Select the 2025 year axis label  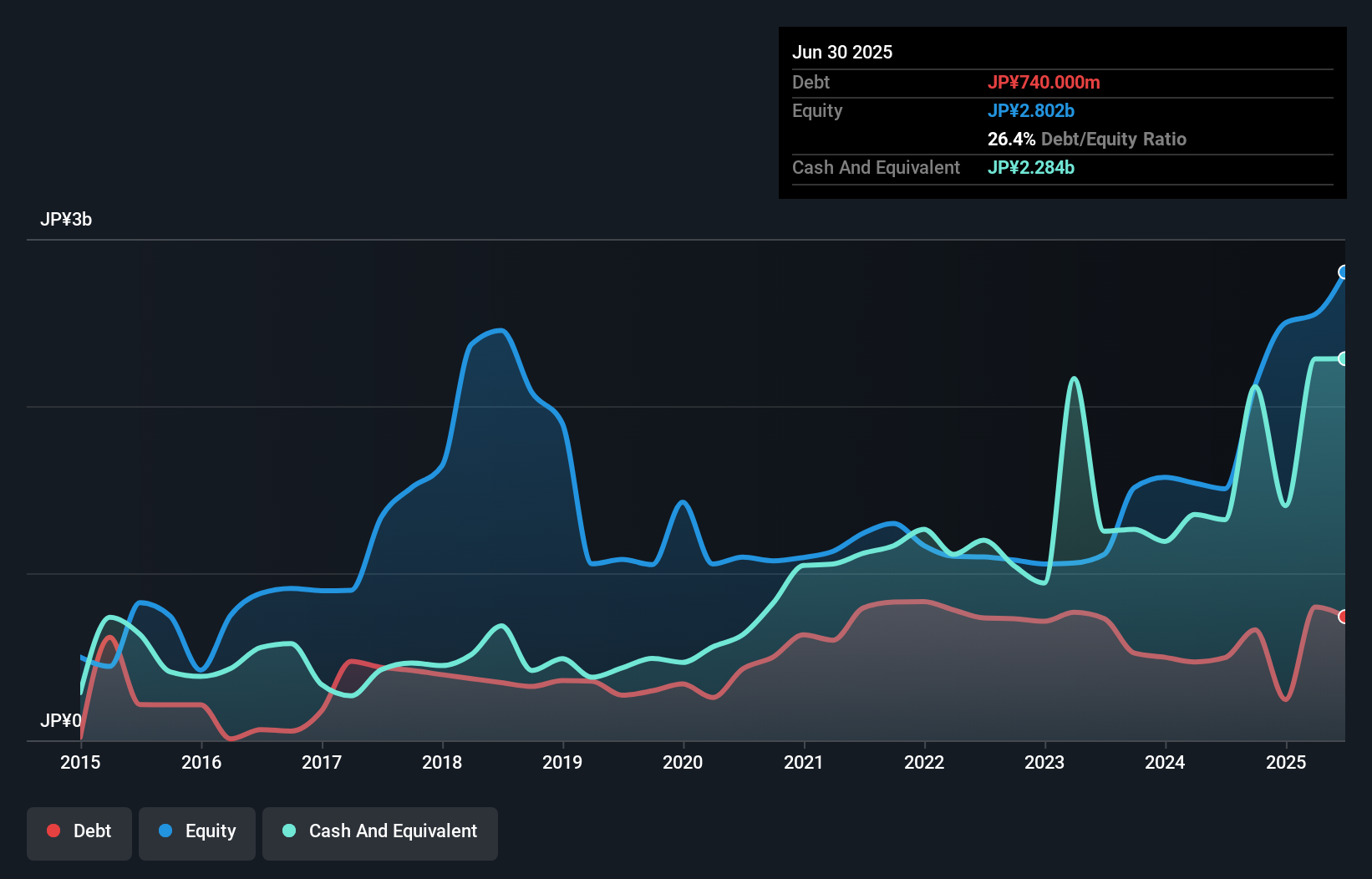(1287, 763)
